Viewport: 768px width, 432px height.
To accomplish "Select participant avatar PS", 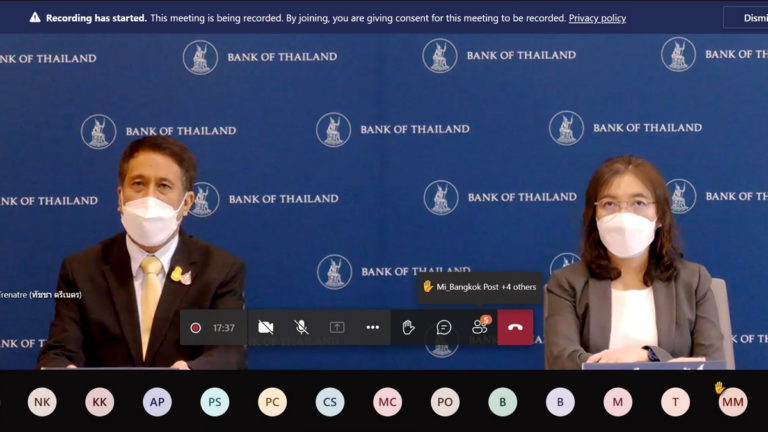I will pos(215,402).
